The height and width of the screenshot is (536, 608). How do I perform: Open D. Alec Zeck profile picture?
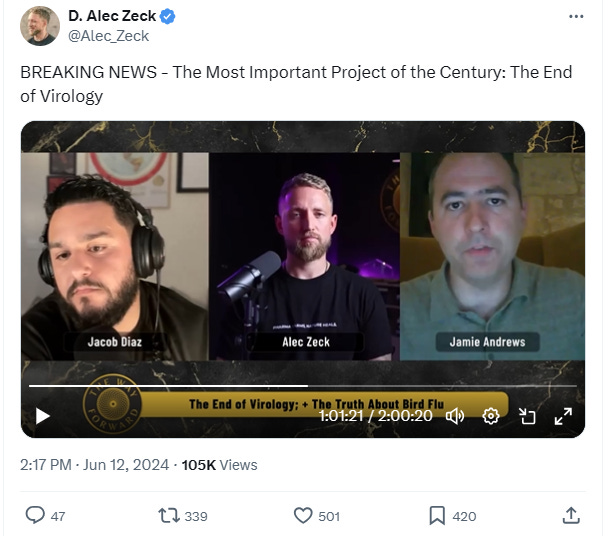tap(40, 26)
